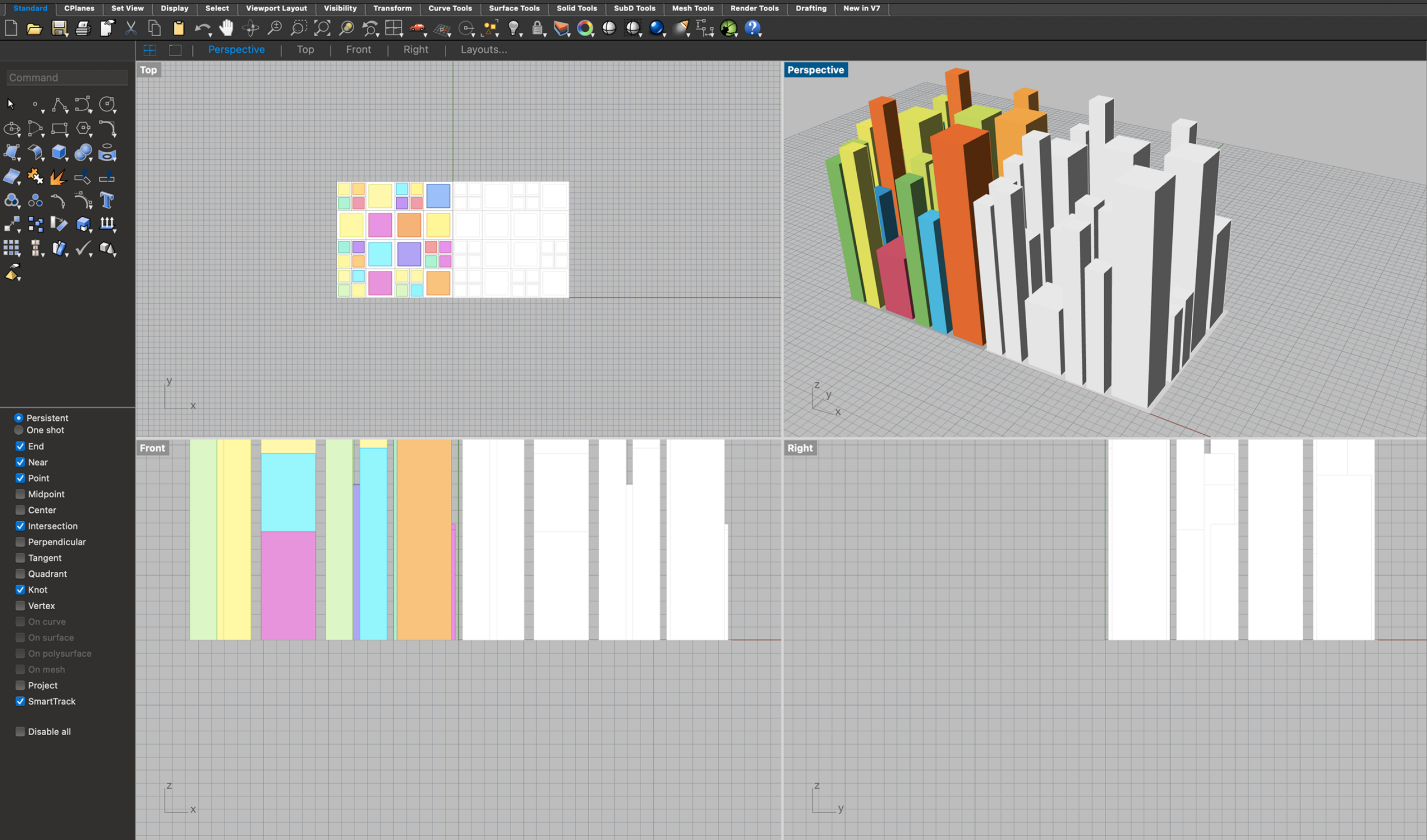Open the Rectangle tools flyout

67,136
